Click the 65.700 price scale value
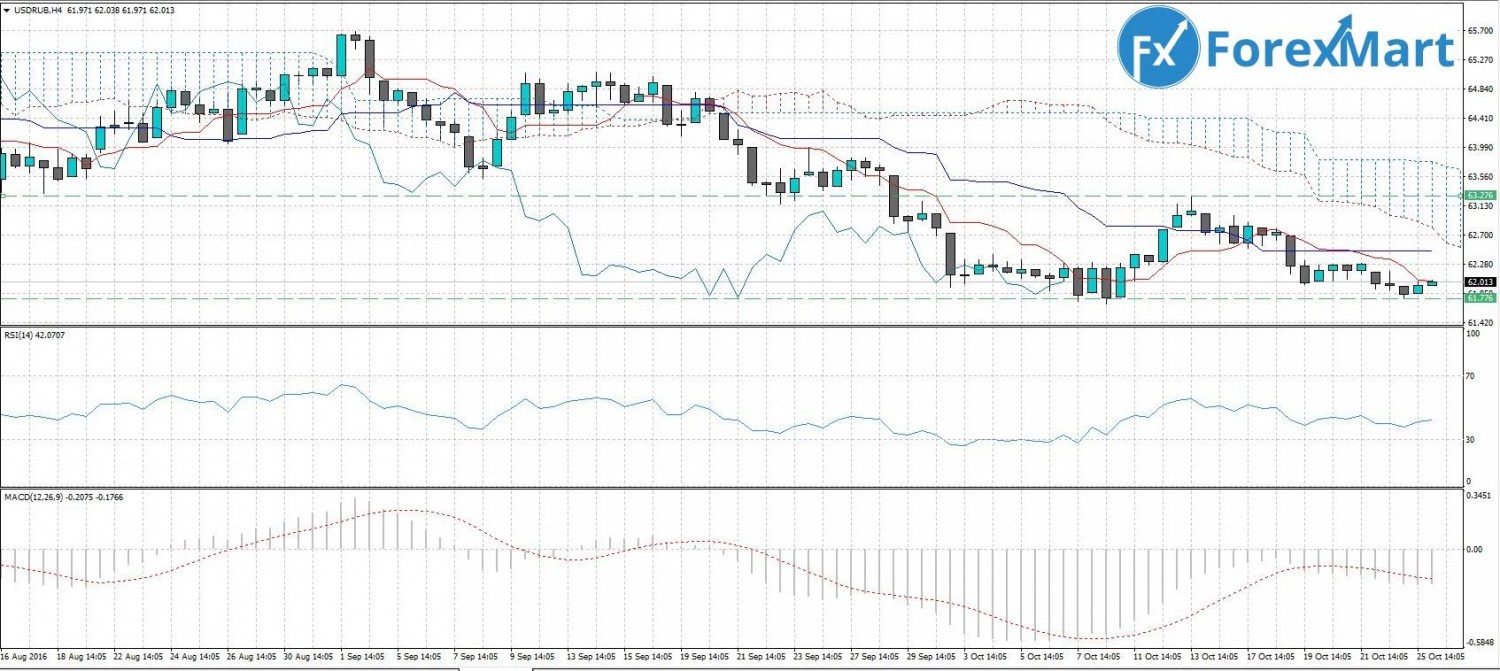1500x671 pixels. [1479, 31]
